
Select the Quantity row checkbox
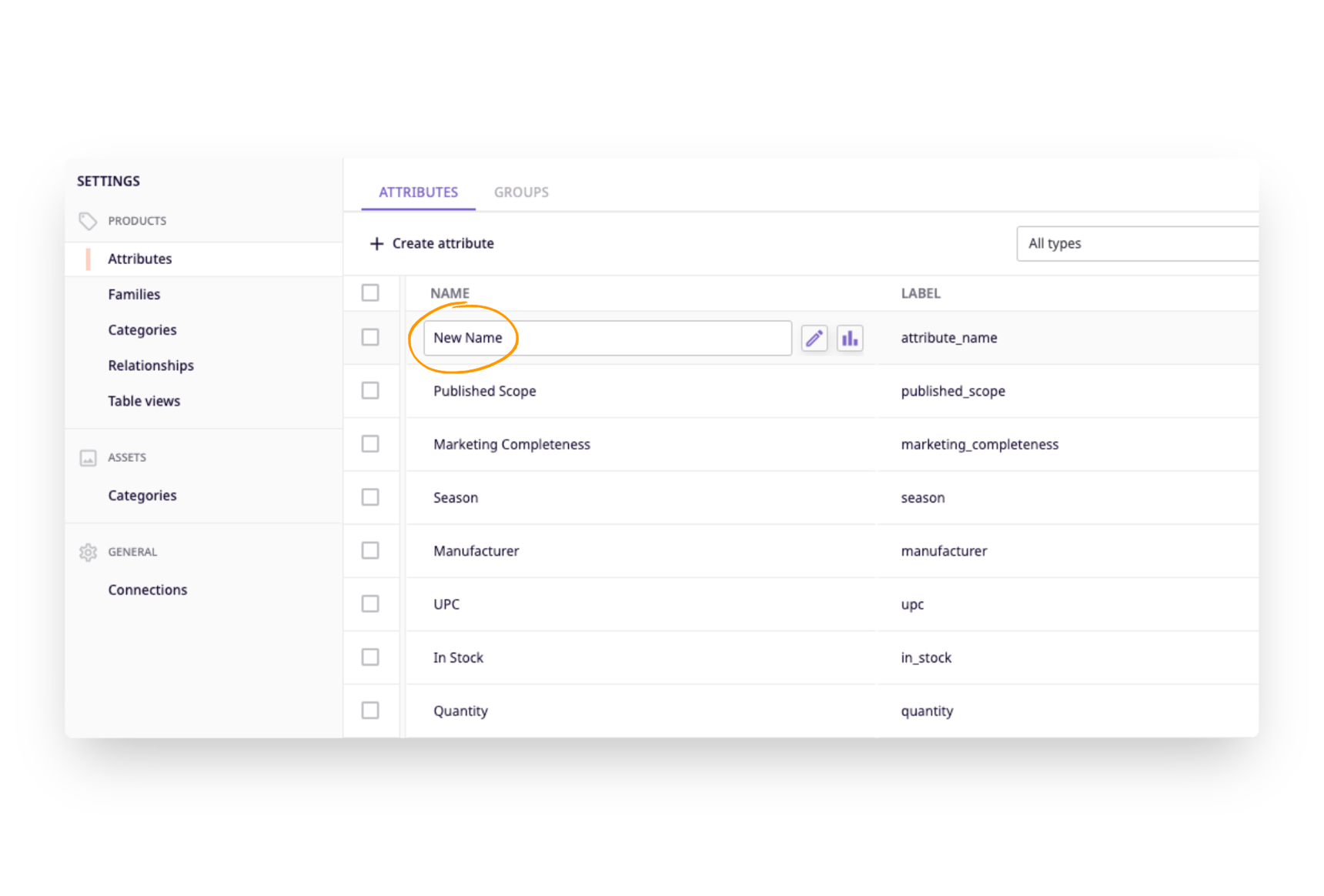[x=370, y=710]
